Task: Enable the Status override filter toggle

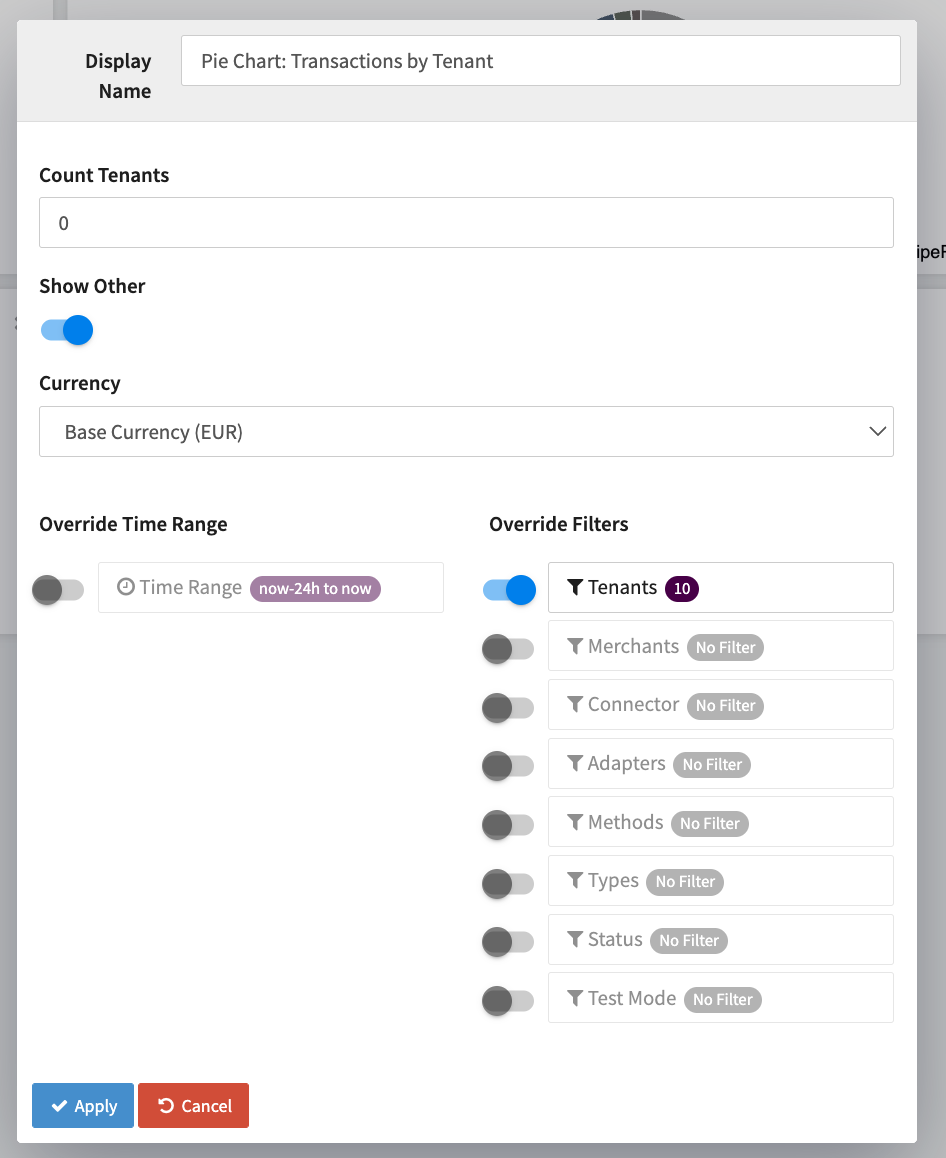Action: point(508,942)
